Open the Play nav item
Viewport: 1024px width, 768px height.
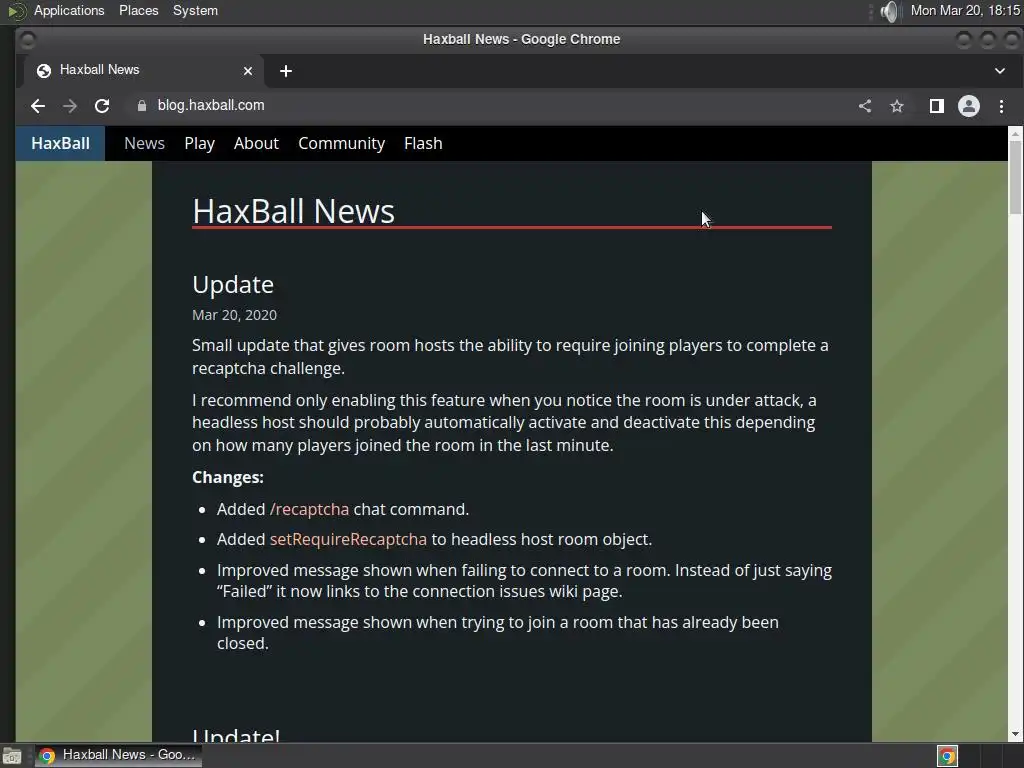pyautogui.click(x=199, y=143)
